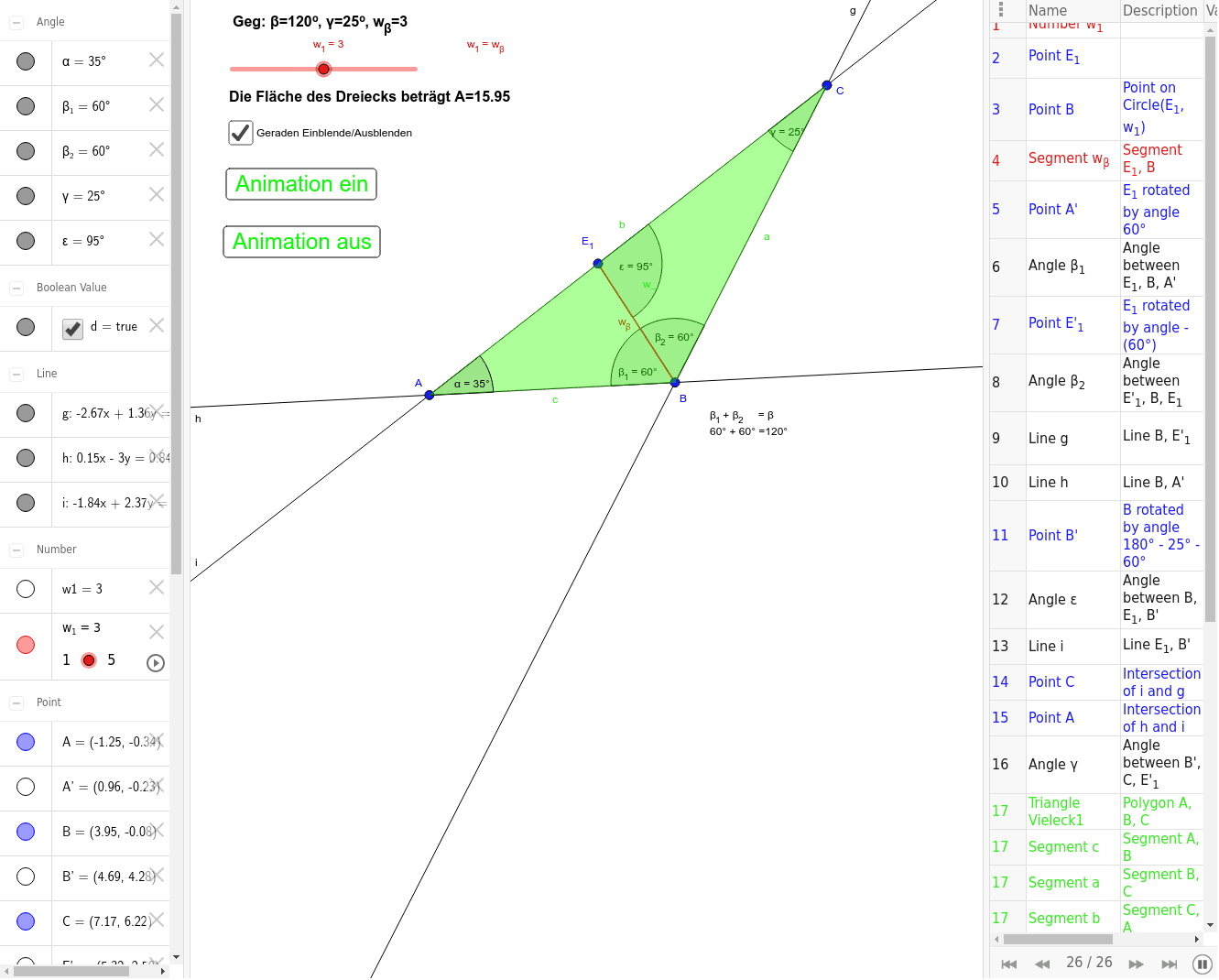Sort by the Name column header
This screenshot has width=1219, height=980.
[x=1072, y=10]
